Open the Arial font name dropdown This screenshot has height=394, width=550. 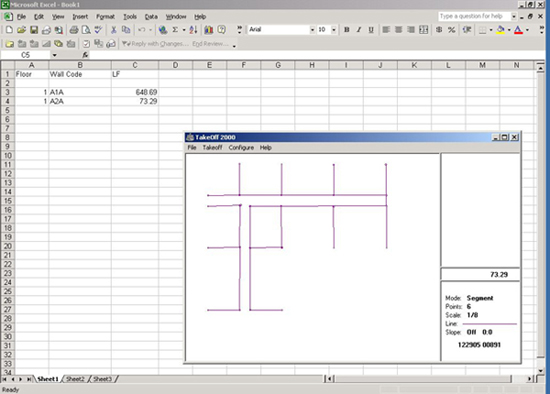(x=312, y=30)
